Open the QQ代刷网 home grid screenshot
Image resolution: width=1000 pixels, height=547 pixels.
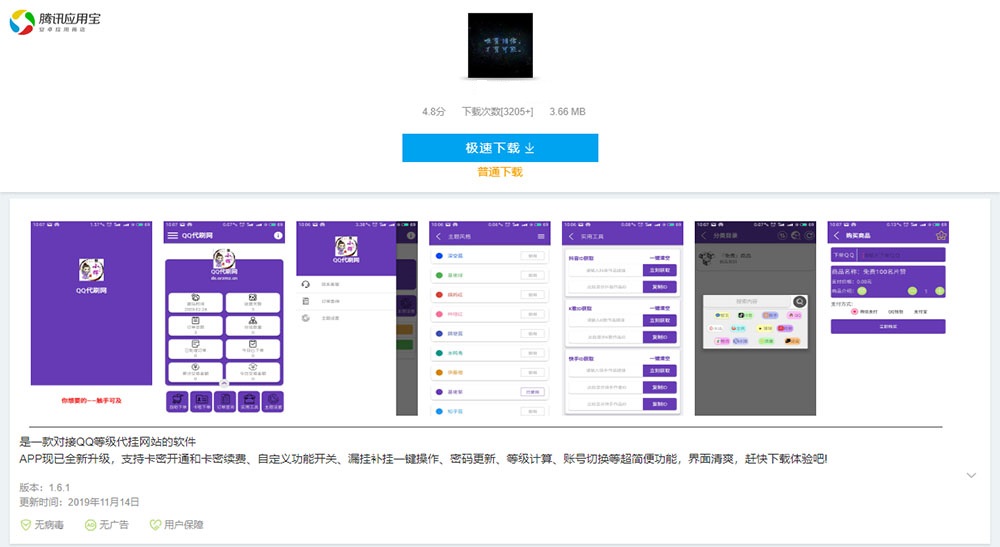[224, 317]
